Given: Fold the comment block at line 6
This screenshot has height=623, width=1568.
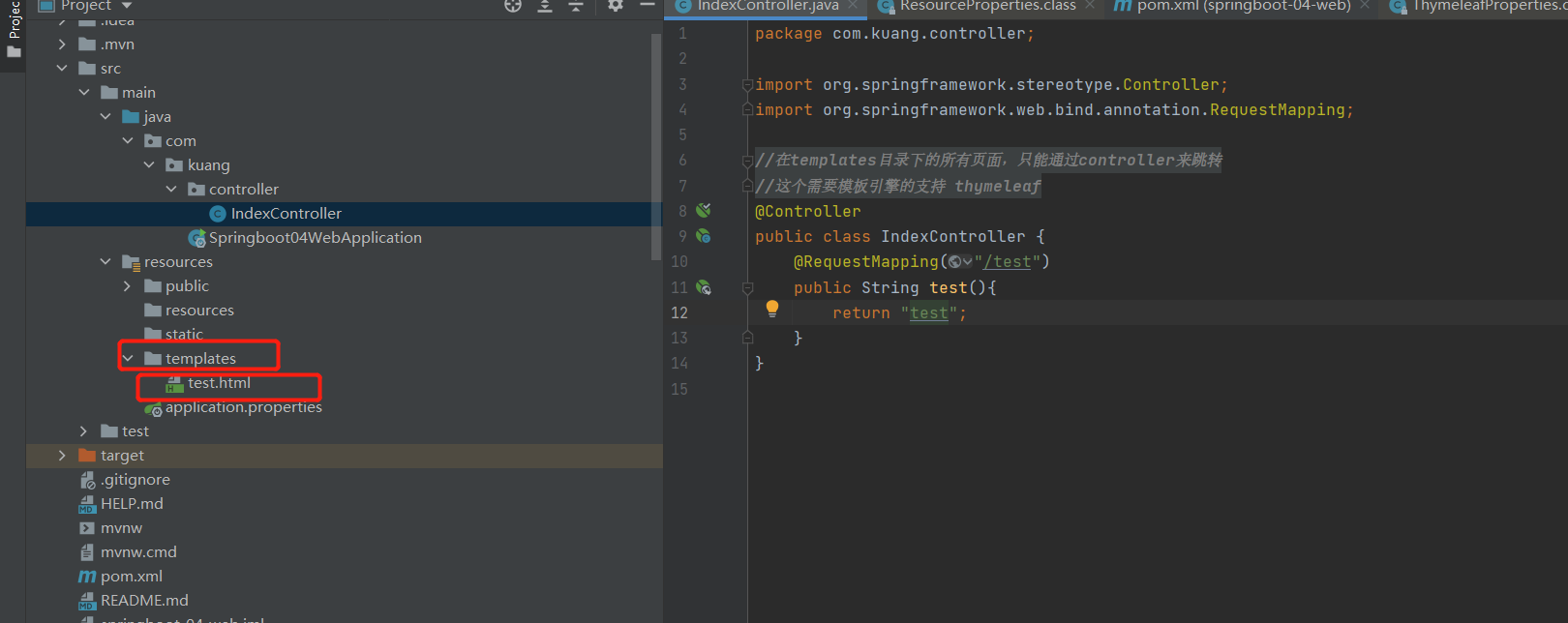Looking at the screenshot, I should (747, 161).
